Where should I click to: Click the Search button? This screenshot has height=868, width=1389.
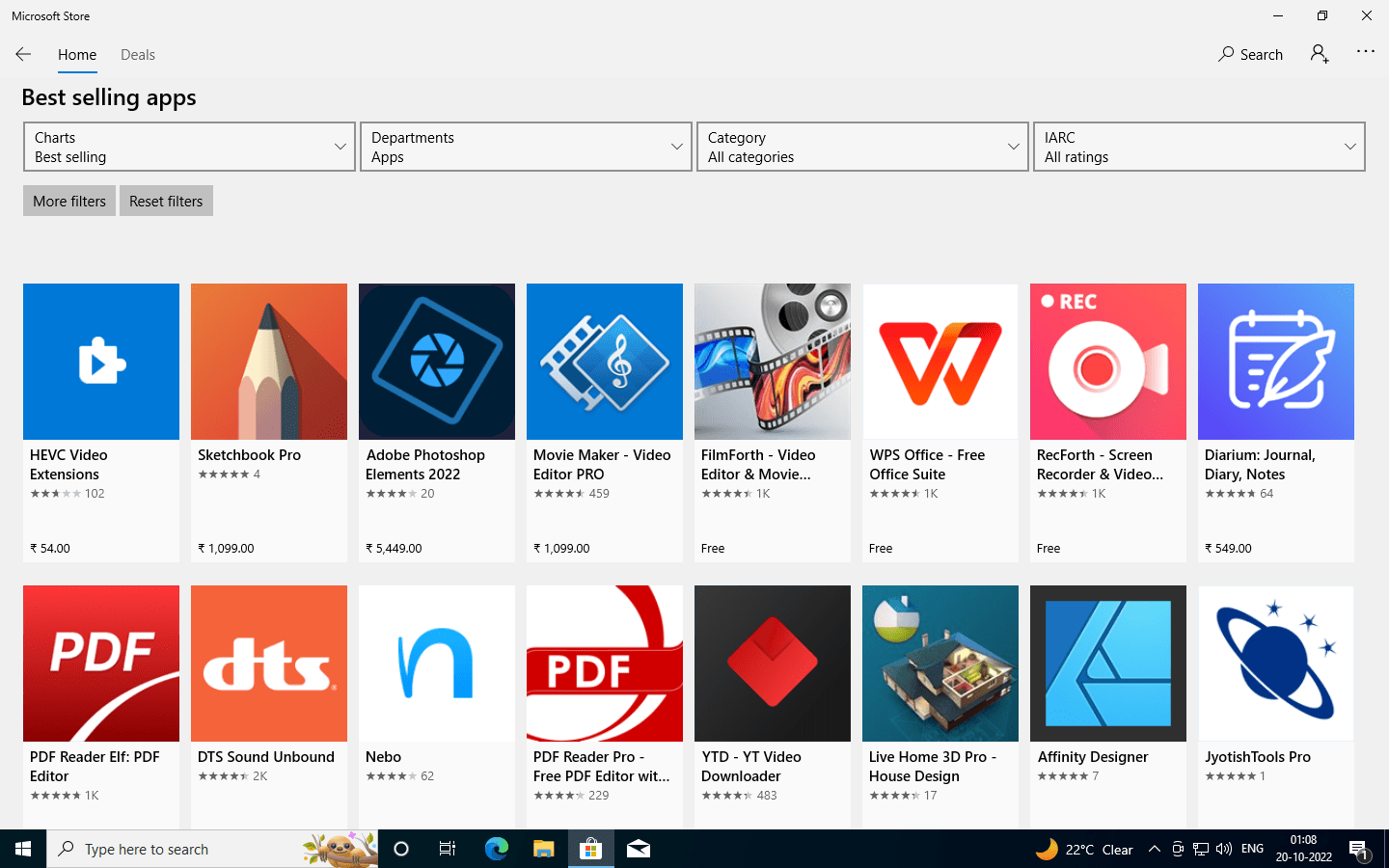click(x=1250, y=54)
